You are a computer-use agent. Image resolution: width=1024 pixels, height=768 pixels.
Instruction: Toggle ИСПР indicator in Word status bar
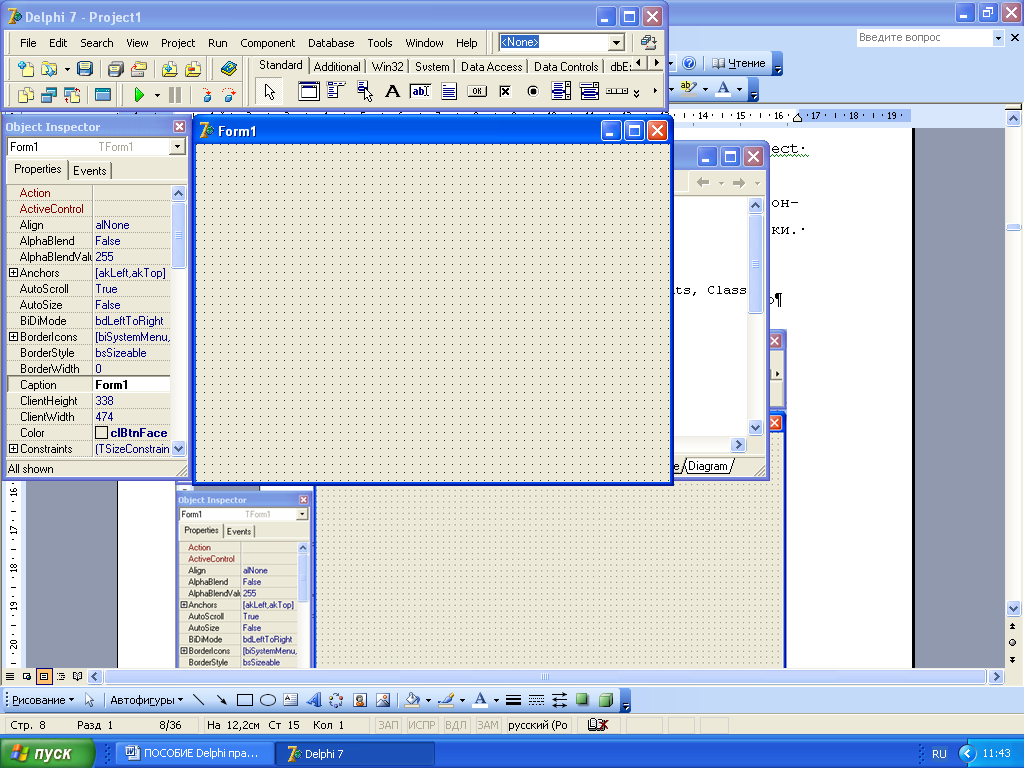(422, 725)
